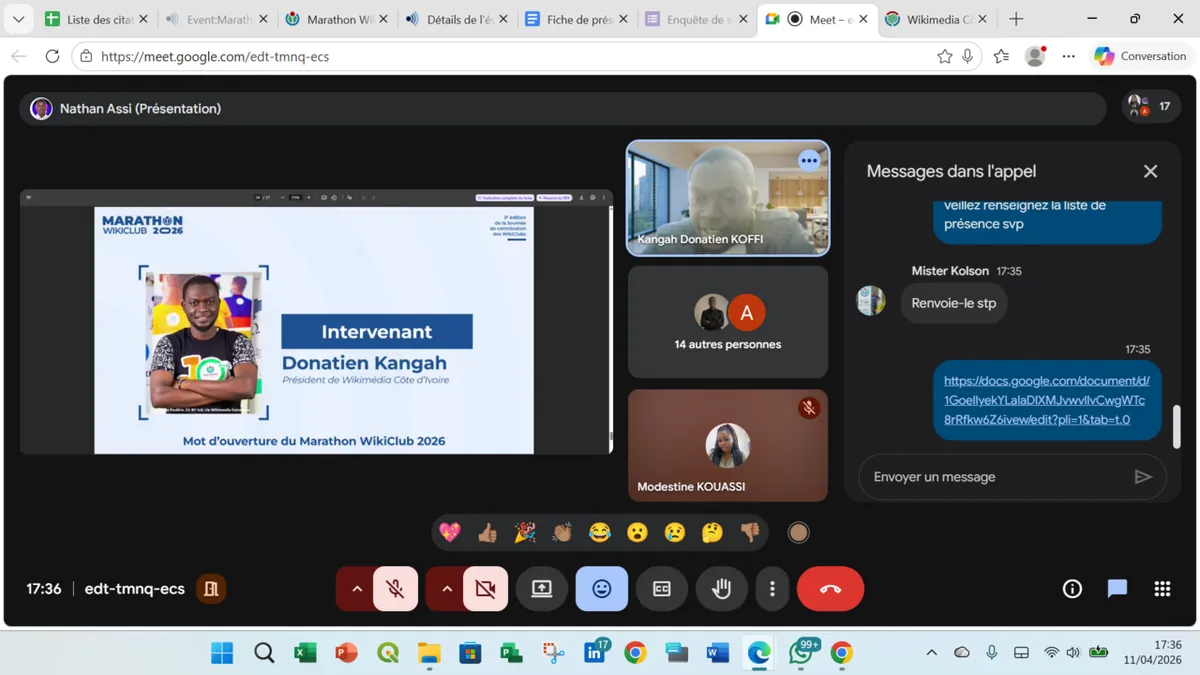Click the send message arrow icon

(x=1143, y=477)
